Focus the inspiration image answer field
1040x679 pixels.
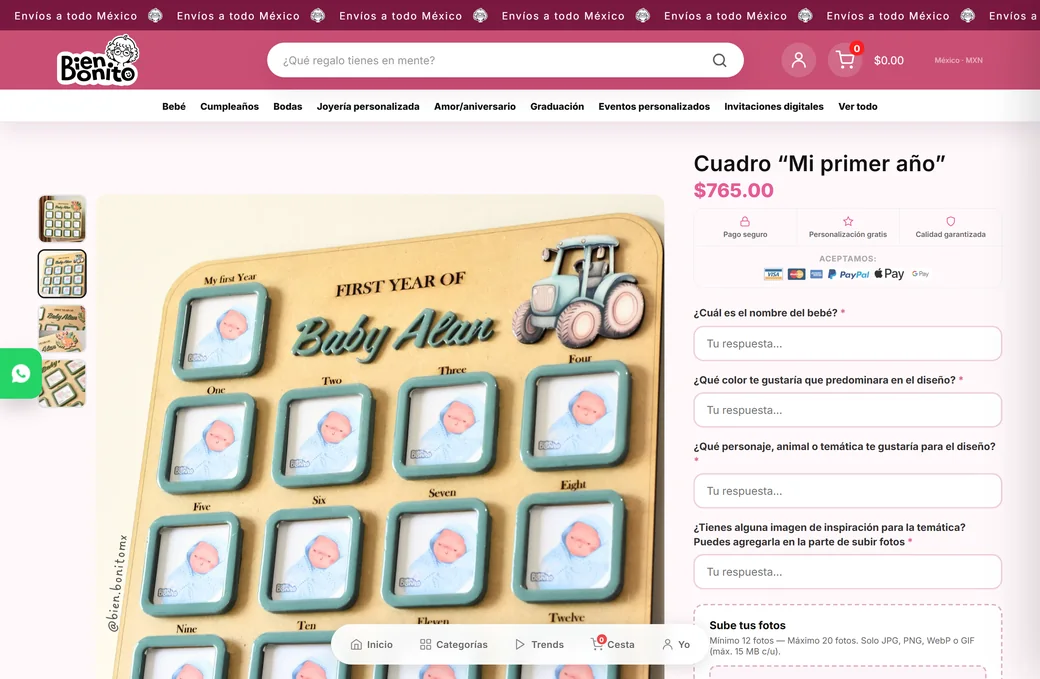(x=848, y=572)
